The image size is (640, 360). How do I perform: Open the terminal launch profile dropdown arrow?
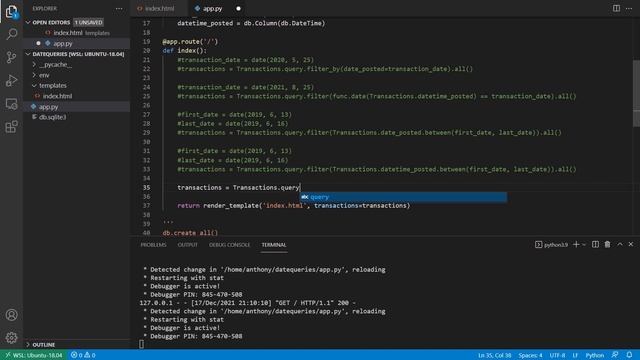(584, 245)
